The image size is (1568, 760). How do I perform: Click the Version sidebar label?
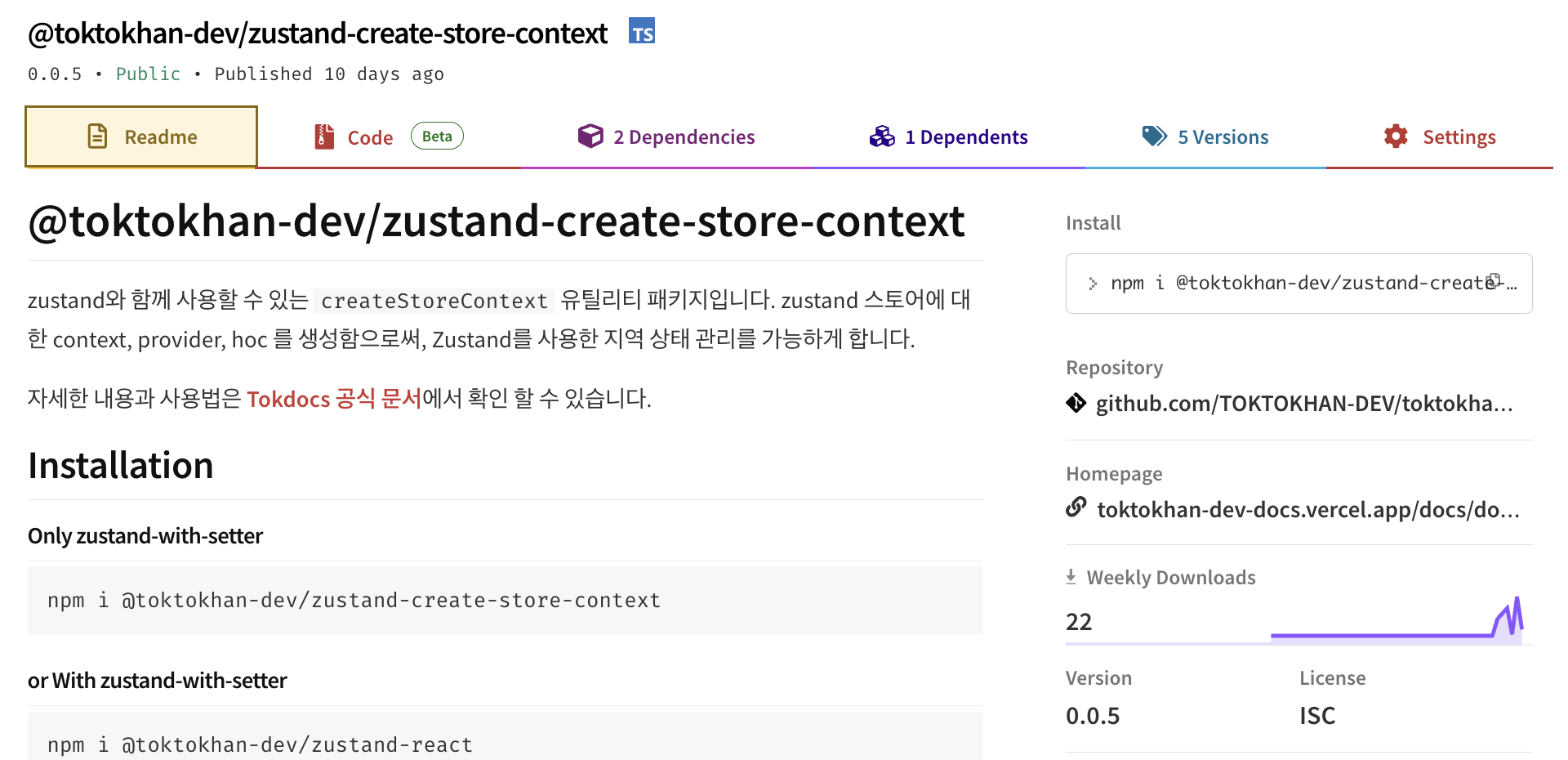(x=1098, y=678)
